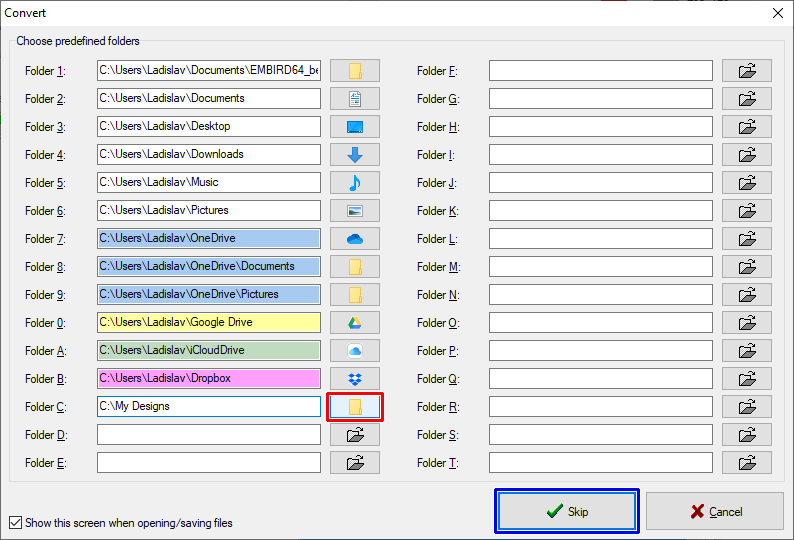Click the Cancel button
The image size is (794, 540).
click(x=715, y=511)
